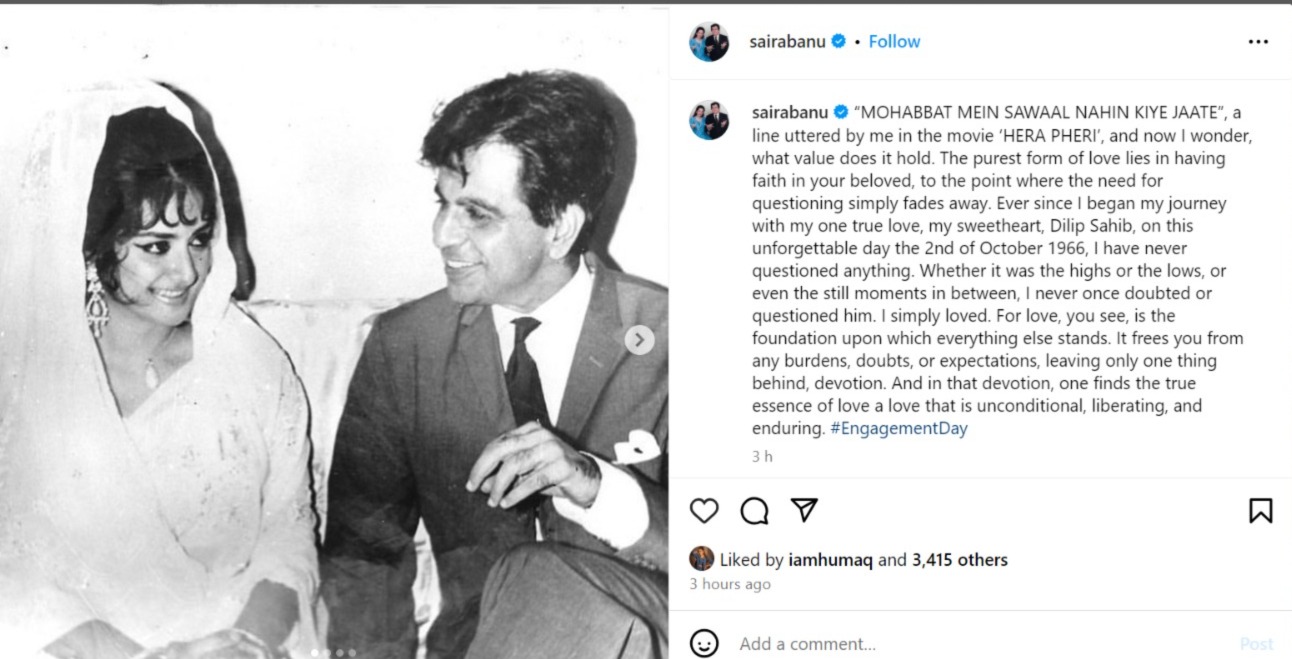The height and width of the screenshot is (659, 1292).
Task: Share the post via paper plane icon
Action: [805, 510]
